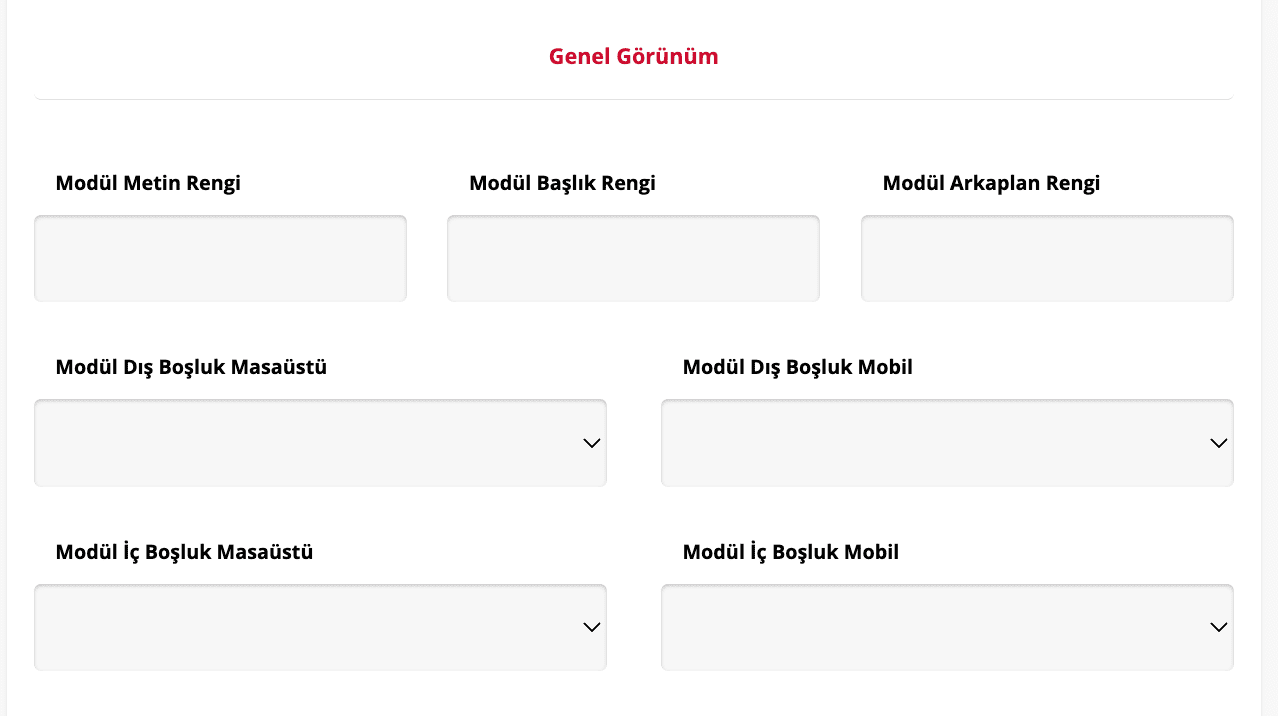
Task: Click the Modül Başlık Rengi label
Action: tap(562, 183)
